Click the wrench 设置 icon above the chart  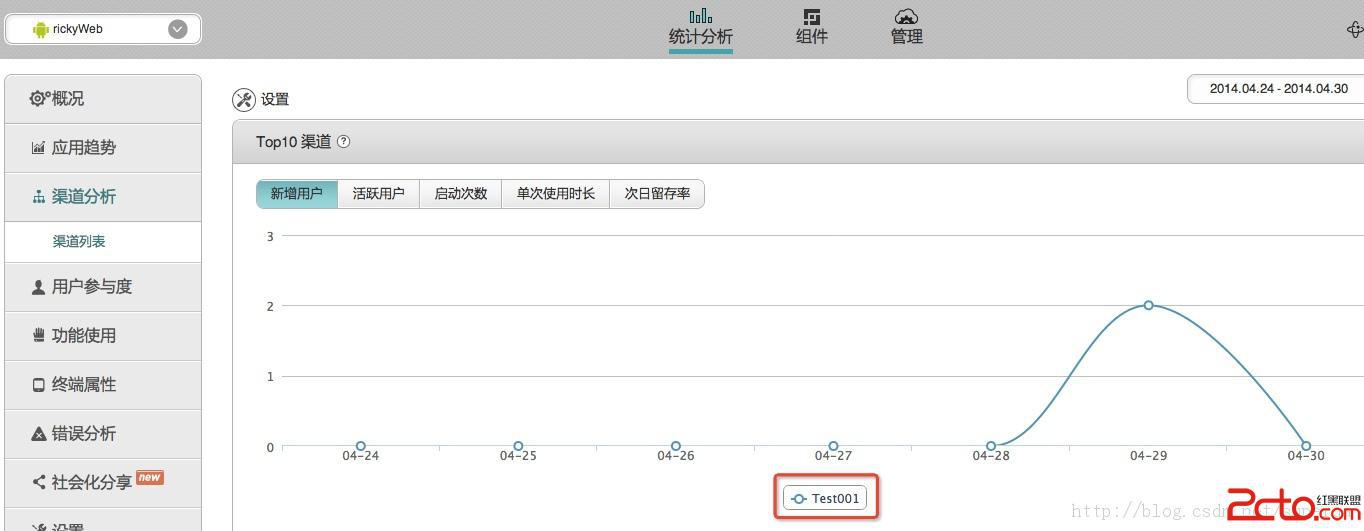point(244,99)
